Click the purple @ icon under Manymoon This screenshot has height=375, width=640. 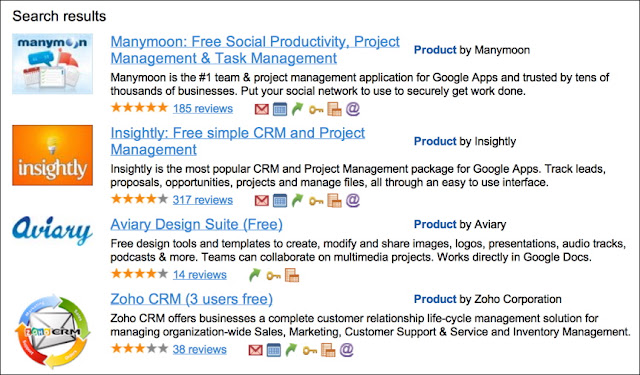click(x=353, y=109)
